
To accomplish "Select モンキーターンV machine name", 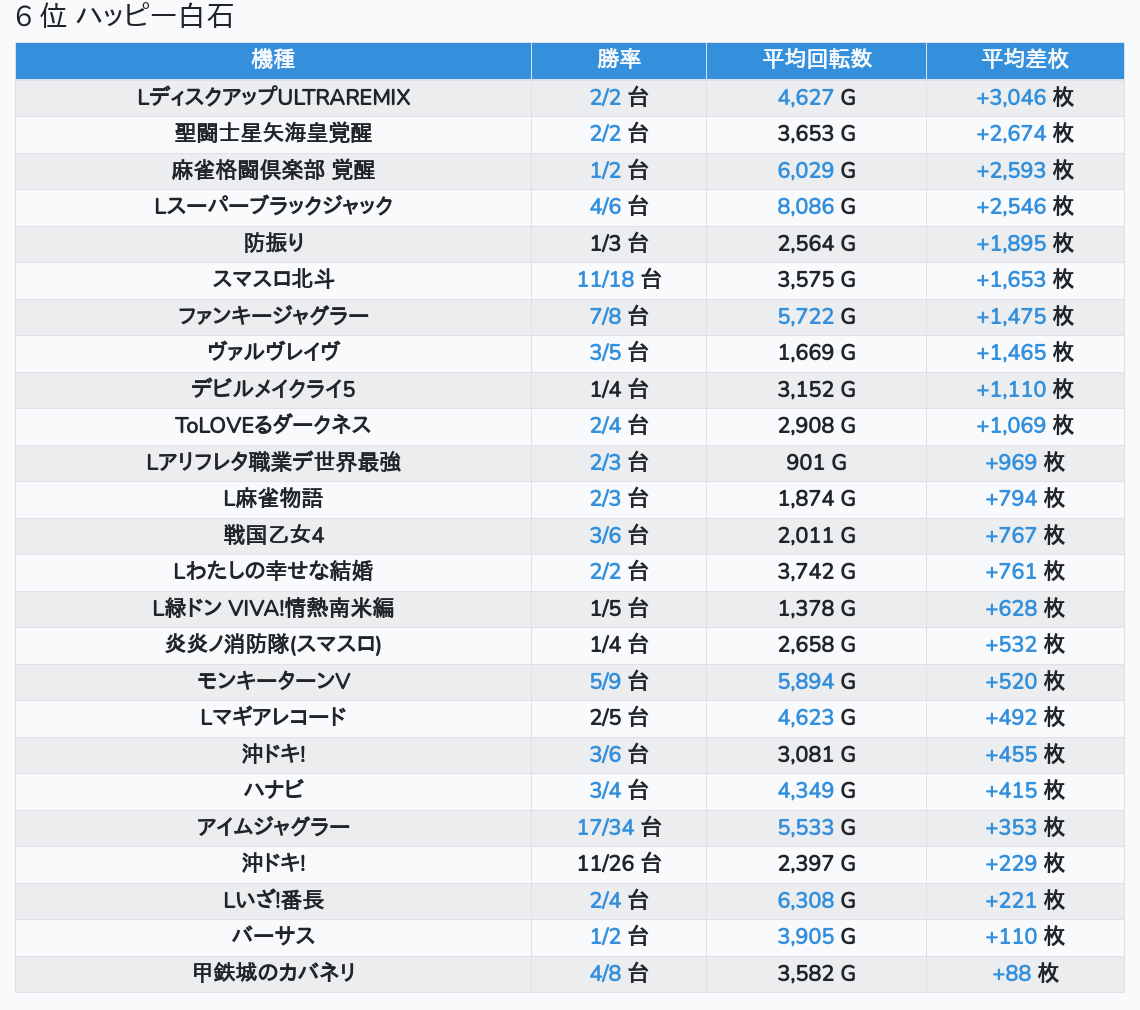I will click(x=273, y=681).
